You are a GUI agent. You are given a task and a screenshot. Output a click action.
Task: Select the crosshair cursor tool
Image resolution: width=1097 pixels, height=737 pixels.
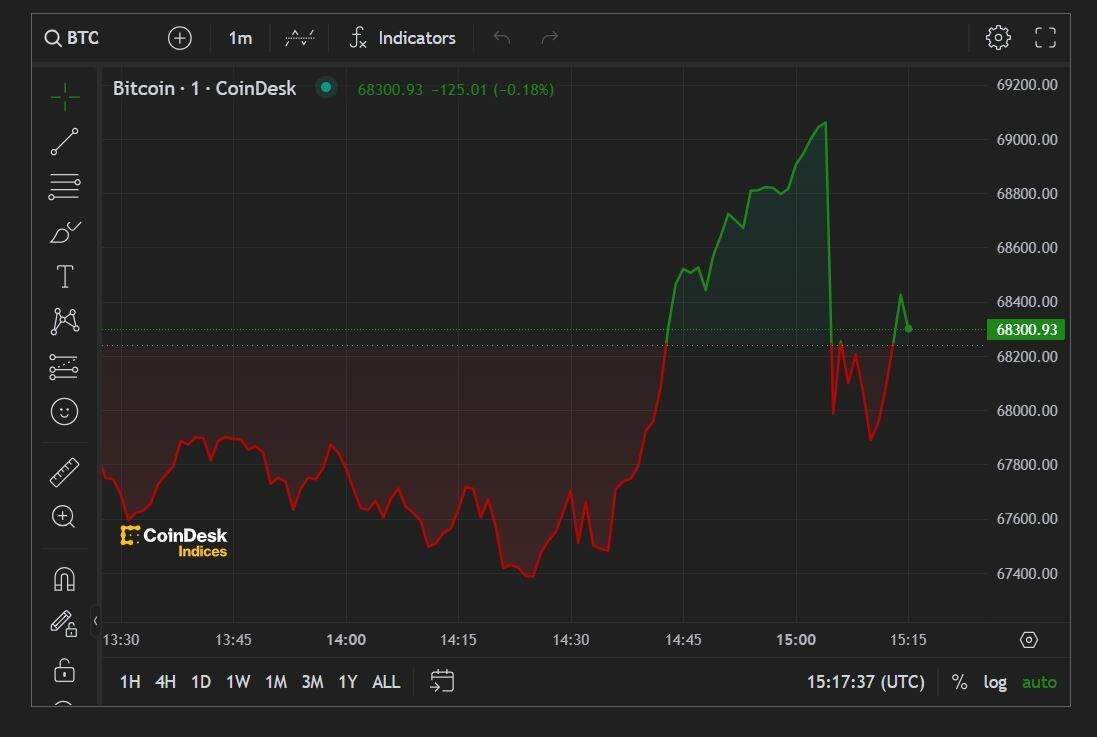(65, 97)
